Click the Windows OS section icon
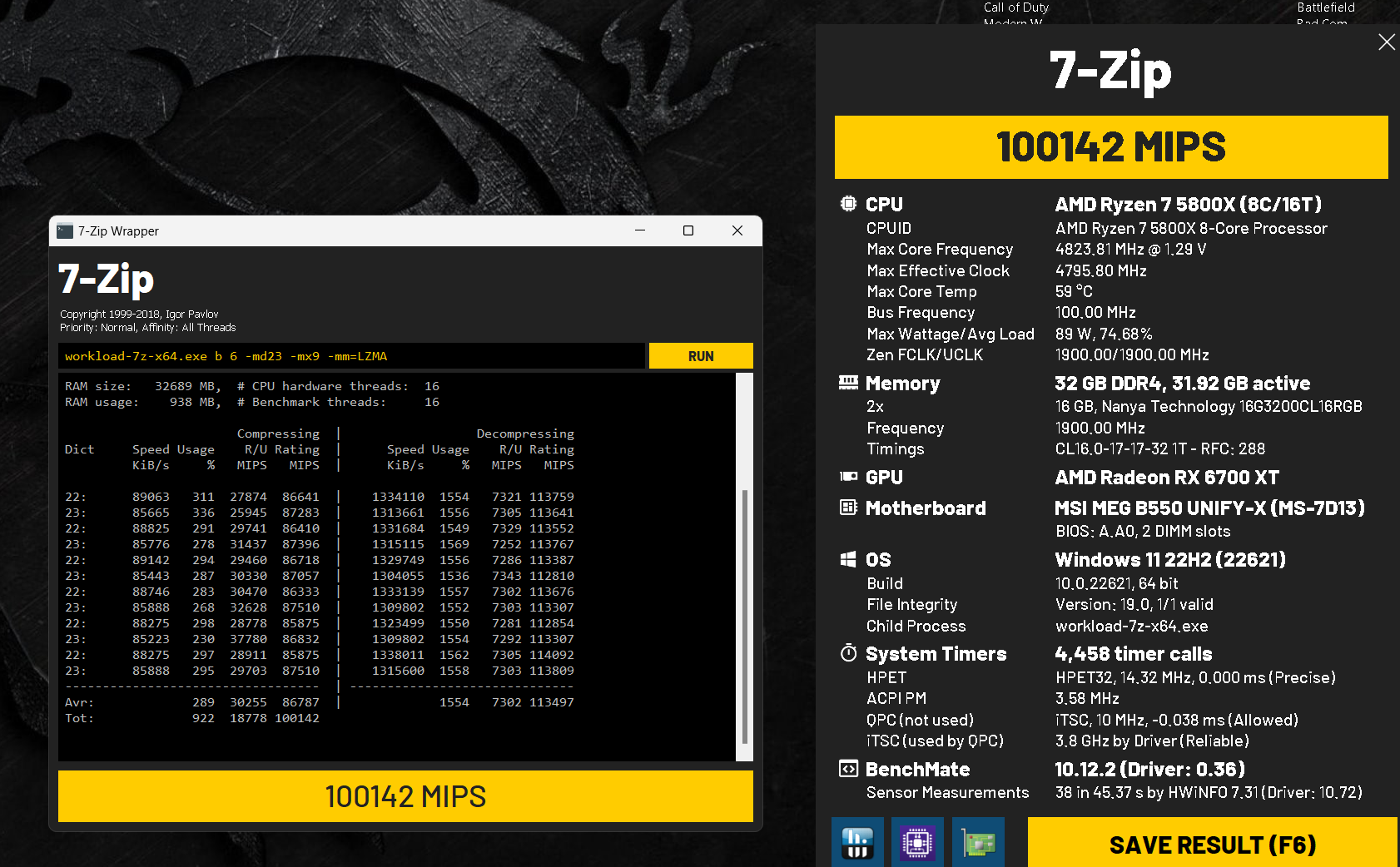The width and height of the screenshot is (1400, 867). [x=848, y=559]
